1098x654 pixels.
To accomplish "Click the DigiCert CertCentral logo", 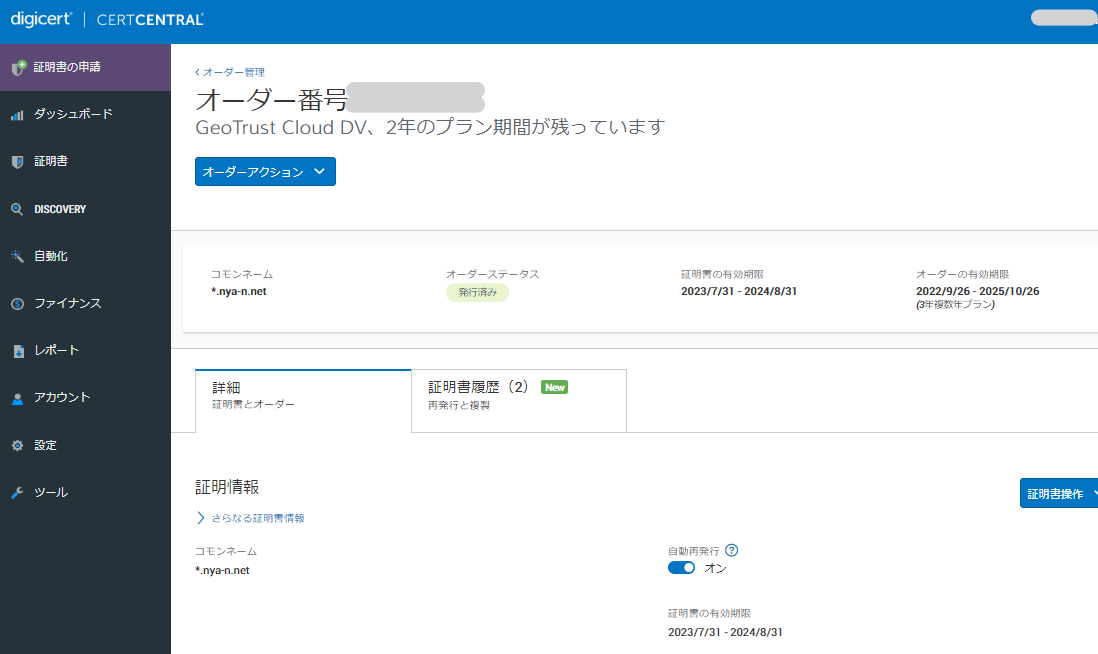I will coord(107,20).
